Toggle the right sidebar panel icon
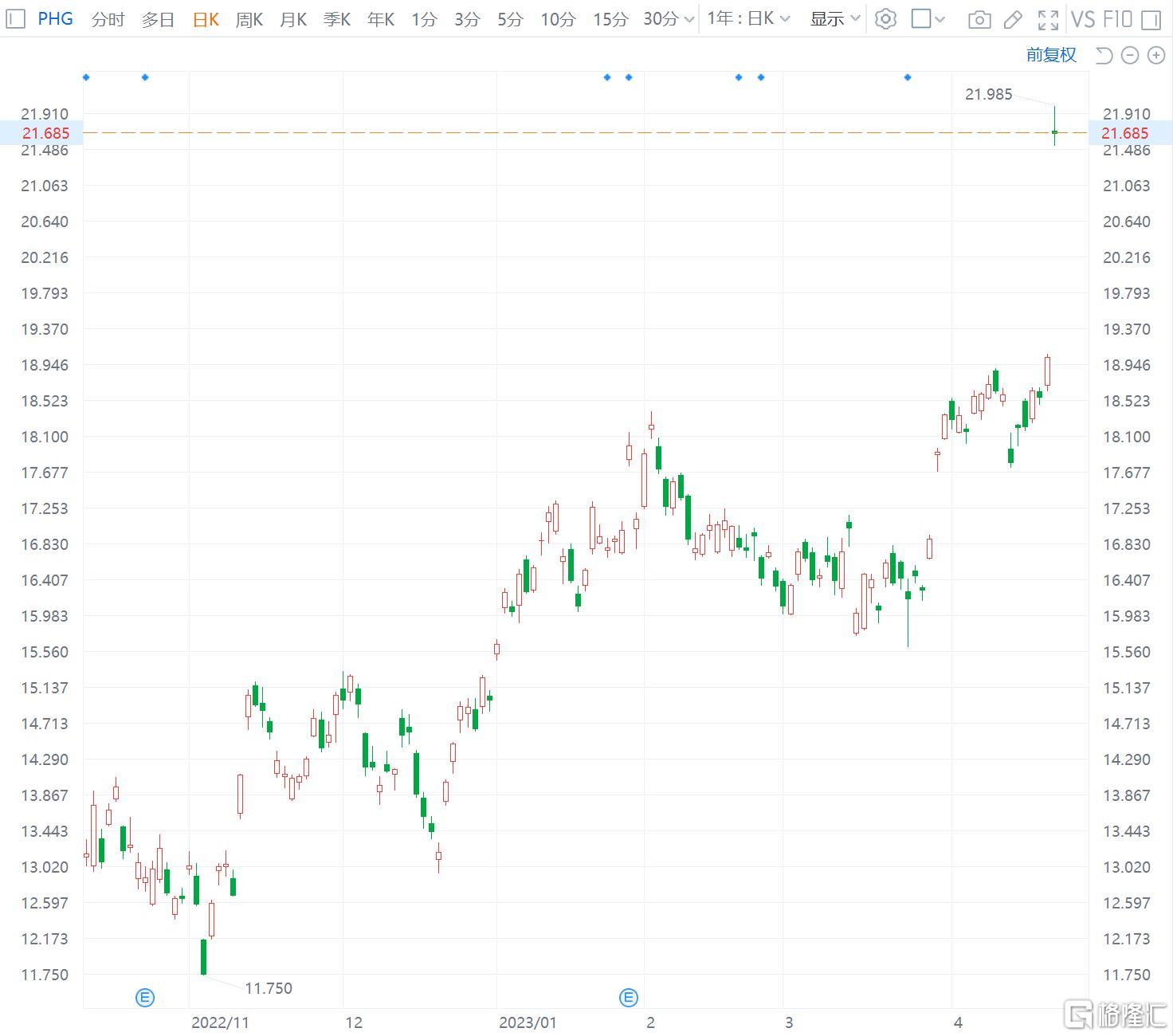 (1151, 20)
